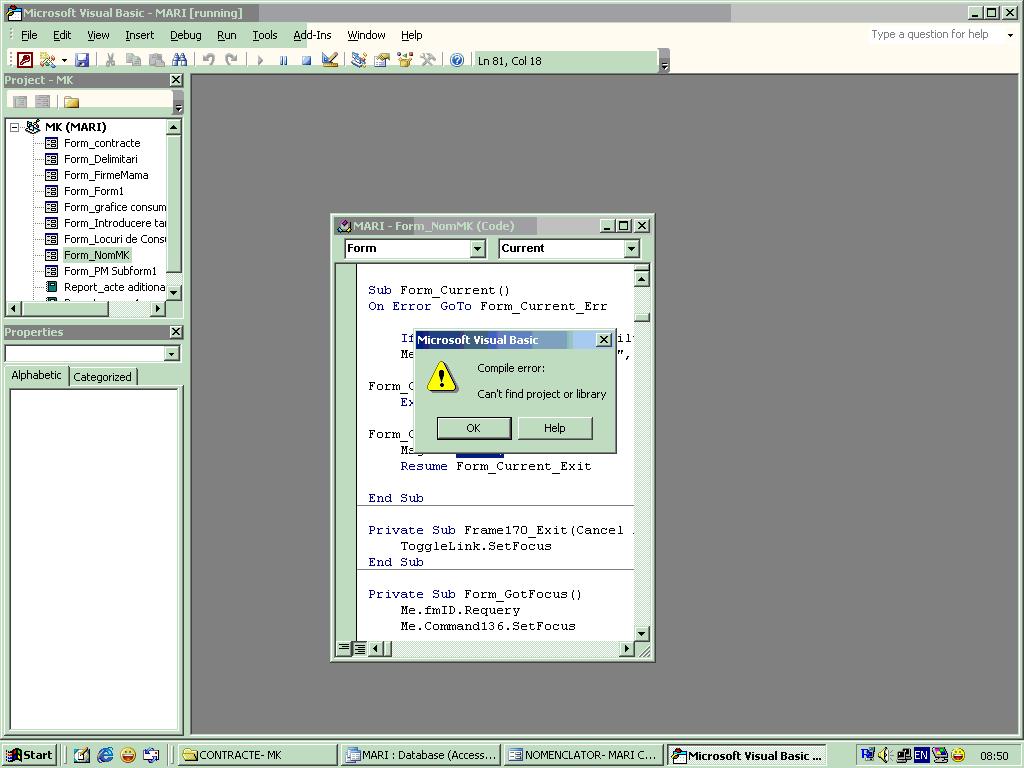Switch to the Categorized properties tab
The height and width of the screenshot is (768, 1024).
tap(103, 377)
